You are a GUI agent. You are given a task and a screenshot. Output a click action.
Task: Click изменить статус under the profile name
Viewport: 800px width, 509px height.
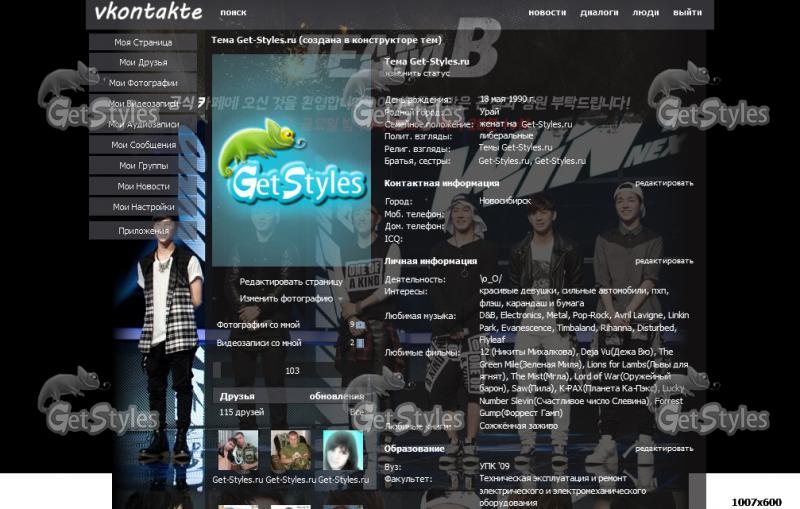pos(417,73)
